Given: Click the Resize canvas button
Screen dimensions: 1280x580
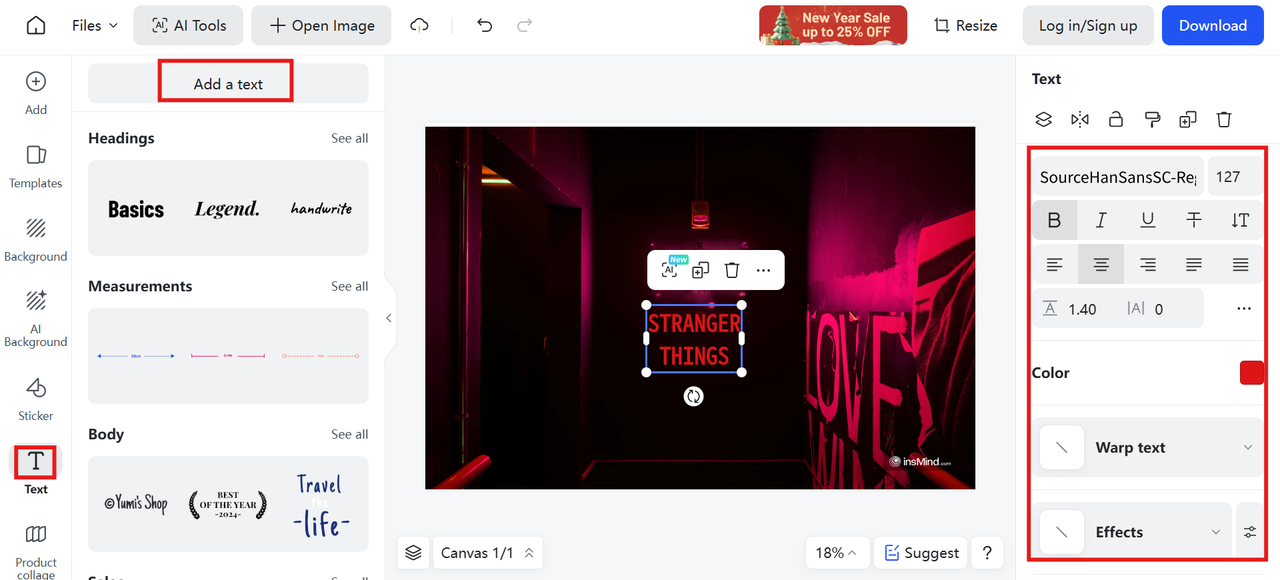Looking at the screenshot, I should click(x=965, y=26).
